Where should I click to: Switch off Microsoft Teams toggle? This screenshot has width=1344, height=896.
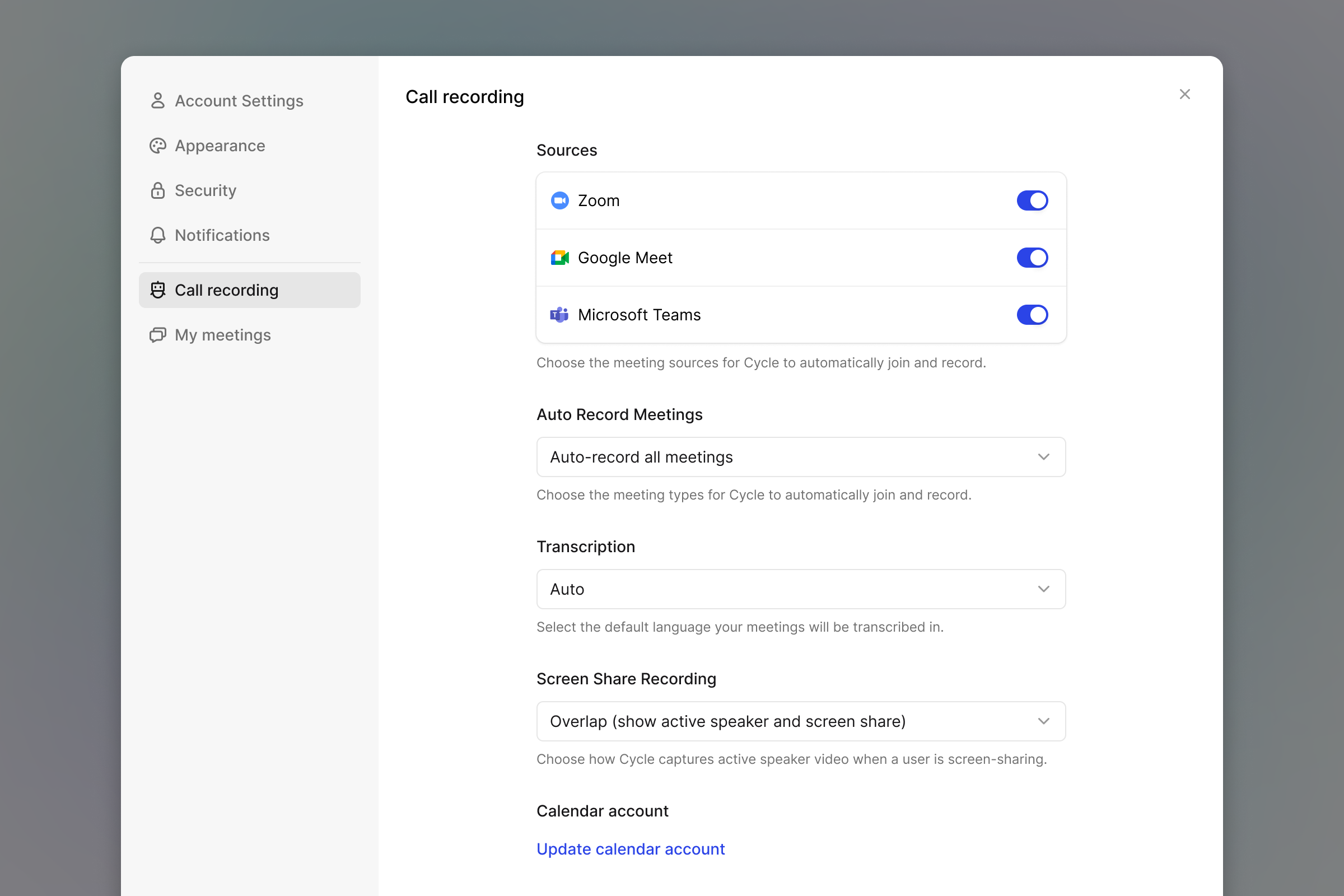point(1032,315)
